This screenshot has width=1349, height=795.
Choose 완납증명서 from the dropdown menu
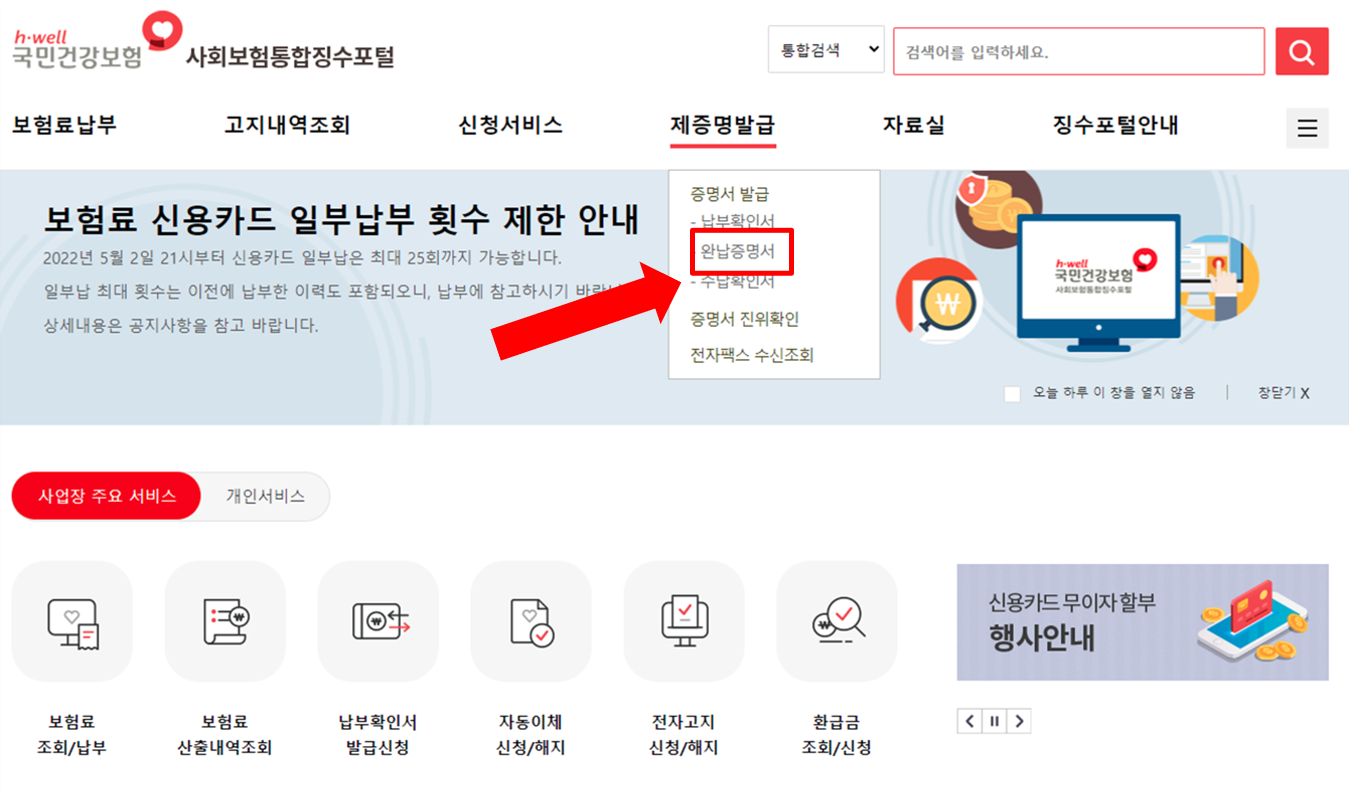click(x=738, y=253)
